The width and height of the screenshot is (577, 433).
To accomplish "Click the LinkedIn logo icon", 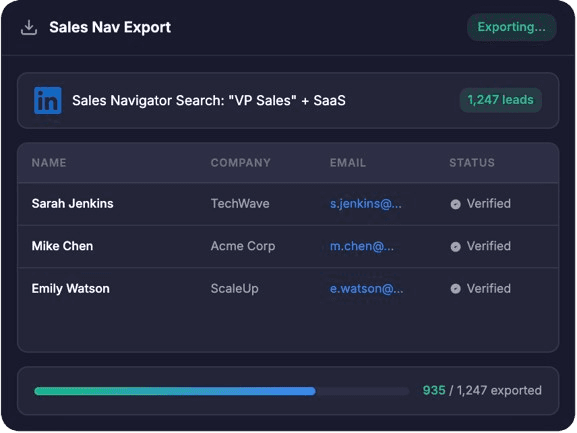I will [x=48, y=100].
